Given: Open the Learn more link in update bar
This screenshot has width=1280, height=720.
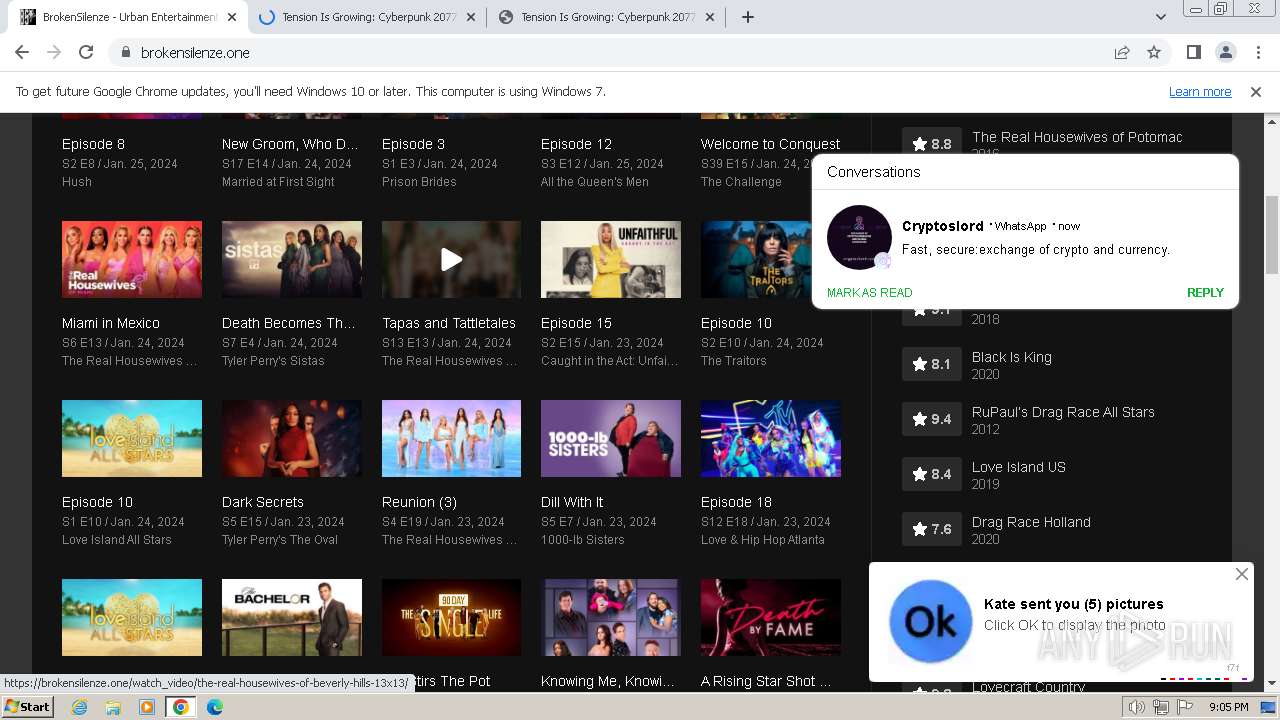Looking at the screenshot, I should (1200, 91).
